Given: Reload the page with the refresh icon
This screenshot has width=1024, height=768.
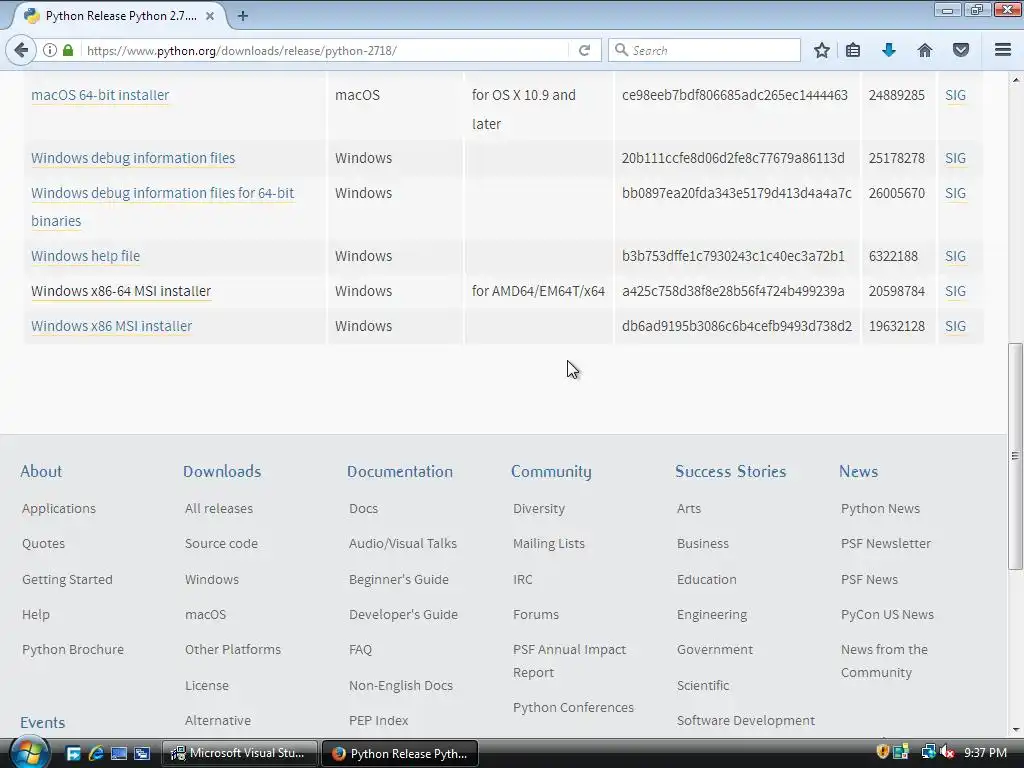Looking at the screenshot, I should point(584,50).
